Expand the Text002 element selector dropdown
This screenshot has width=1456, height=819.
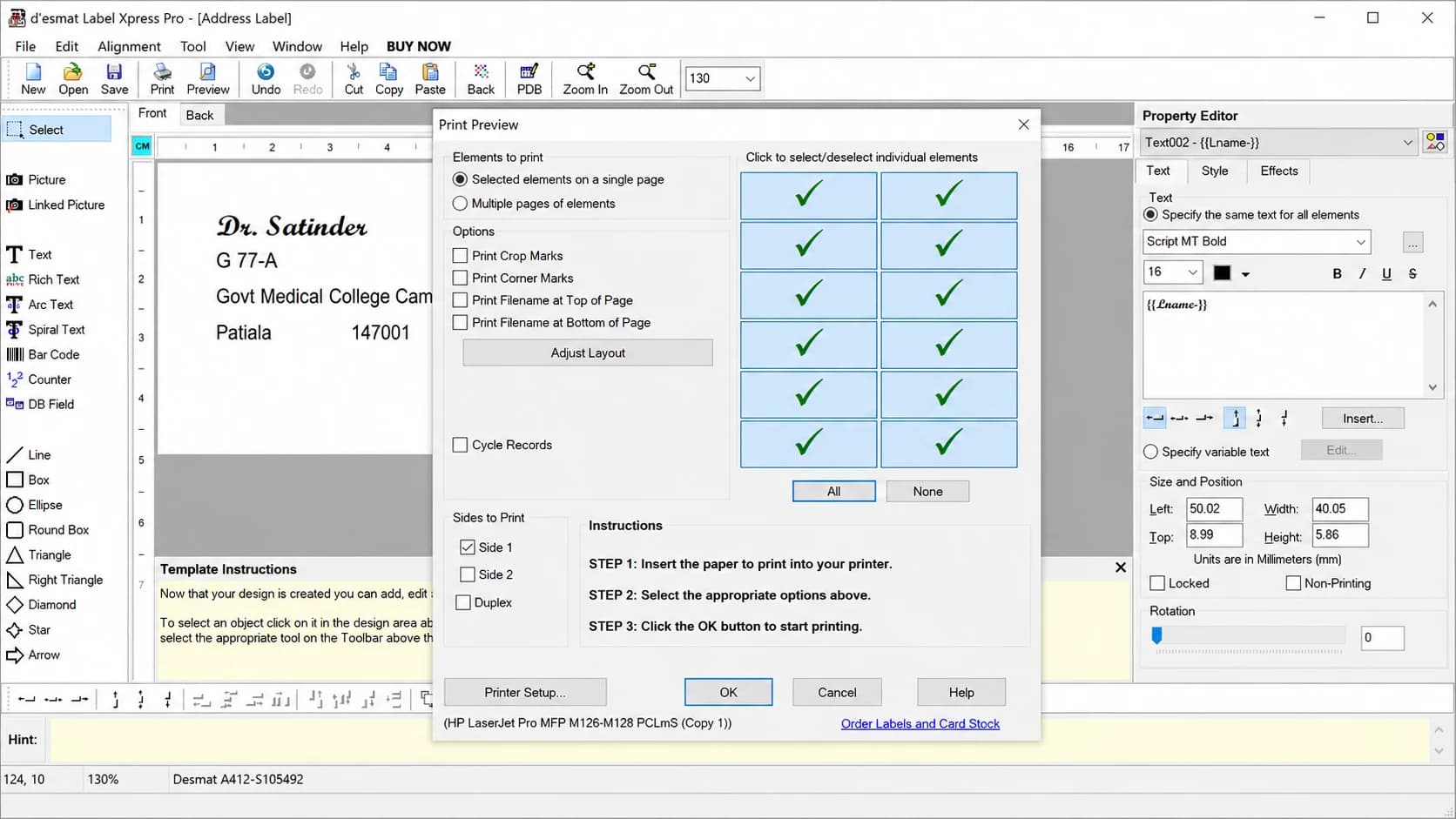(1407, 143)
